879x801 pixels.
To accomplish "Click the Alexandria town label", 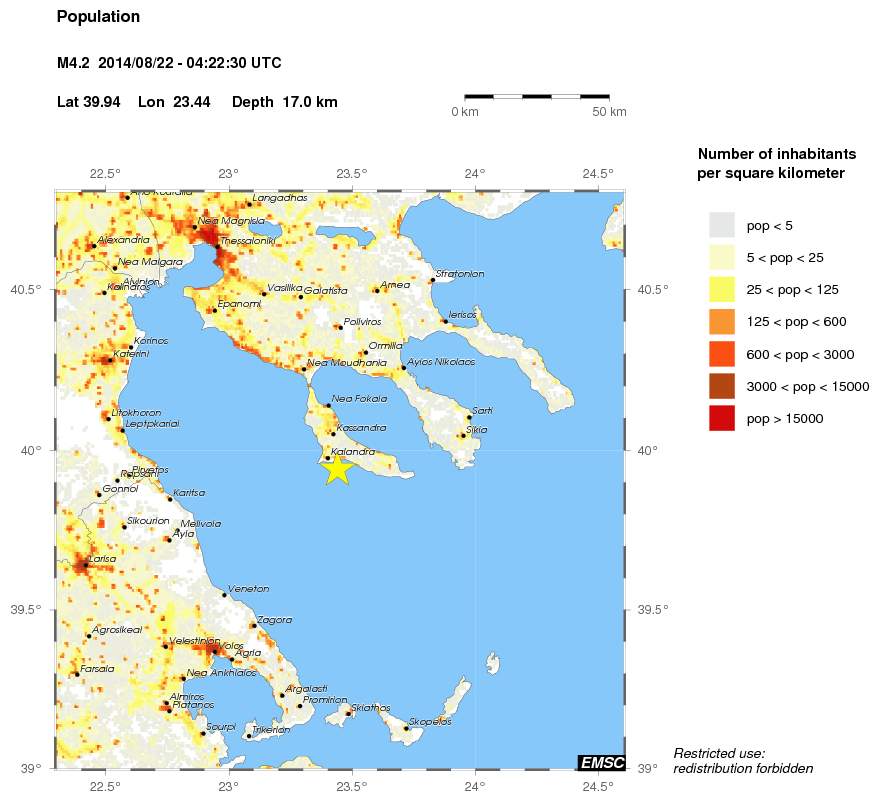I will [x=123, y=239].
